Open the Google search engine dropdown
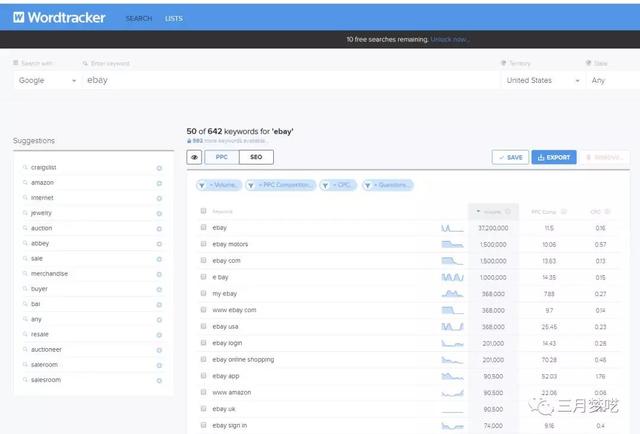This screenshot has width=640, height=434. [x=47, y=80]
